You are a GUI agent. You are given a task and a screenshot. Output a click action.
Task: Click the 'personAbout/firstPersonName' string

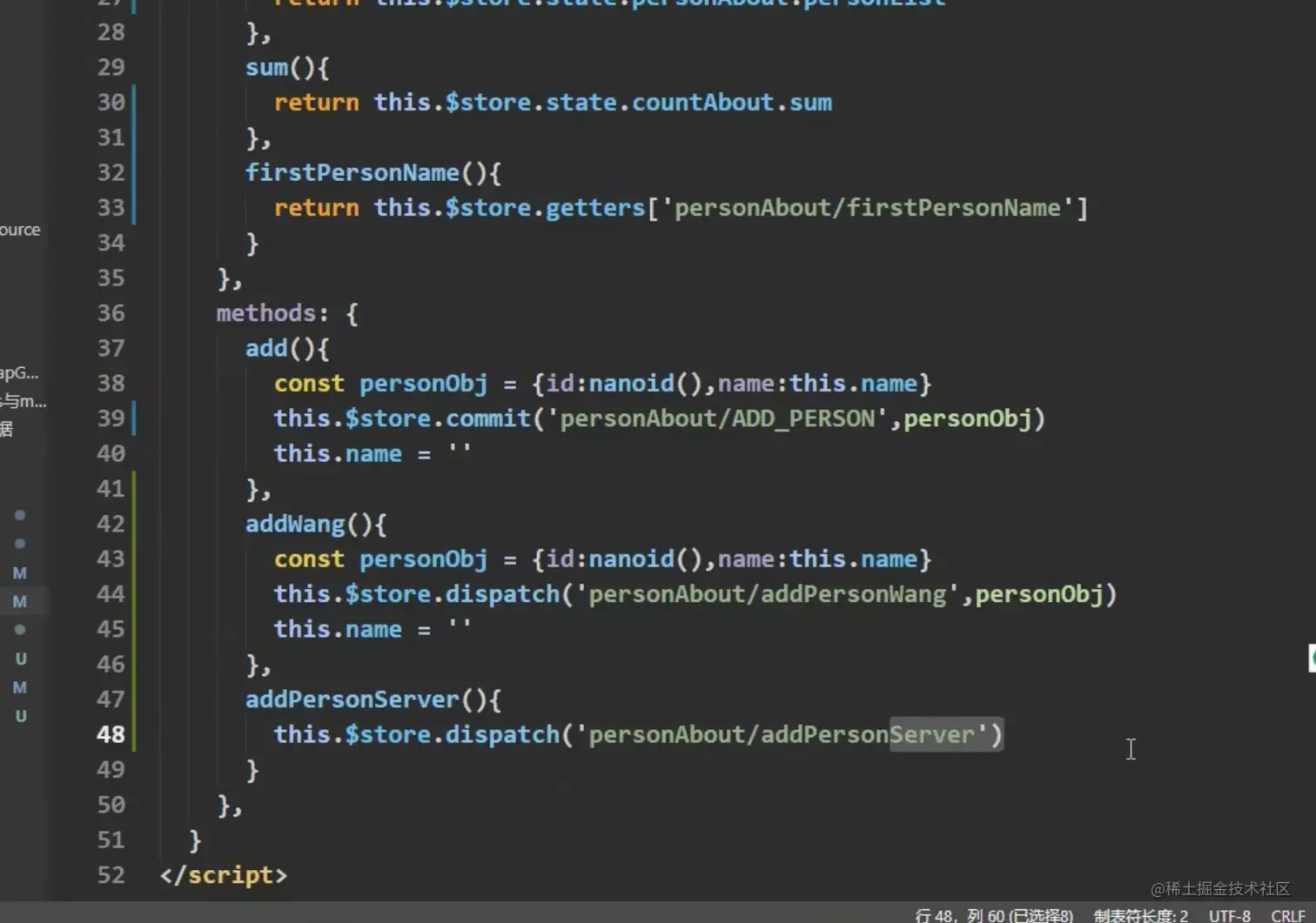pos(867,207)
